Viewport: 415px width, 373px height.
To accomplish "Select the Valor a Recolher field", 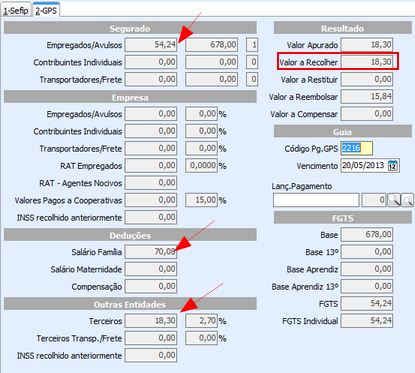I will [x=367, y=62].
